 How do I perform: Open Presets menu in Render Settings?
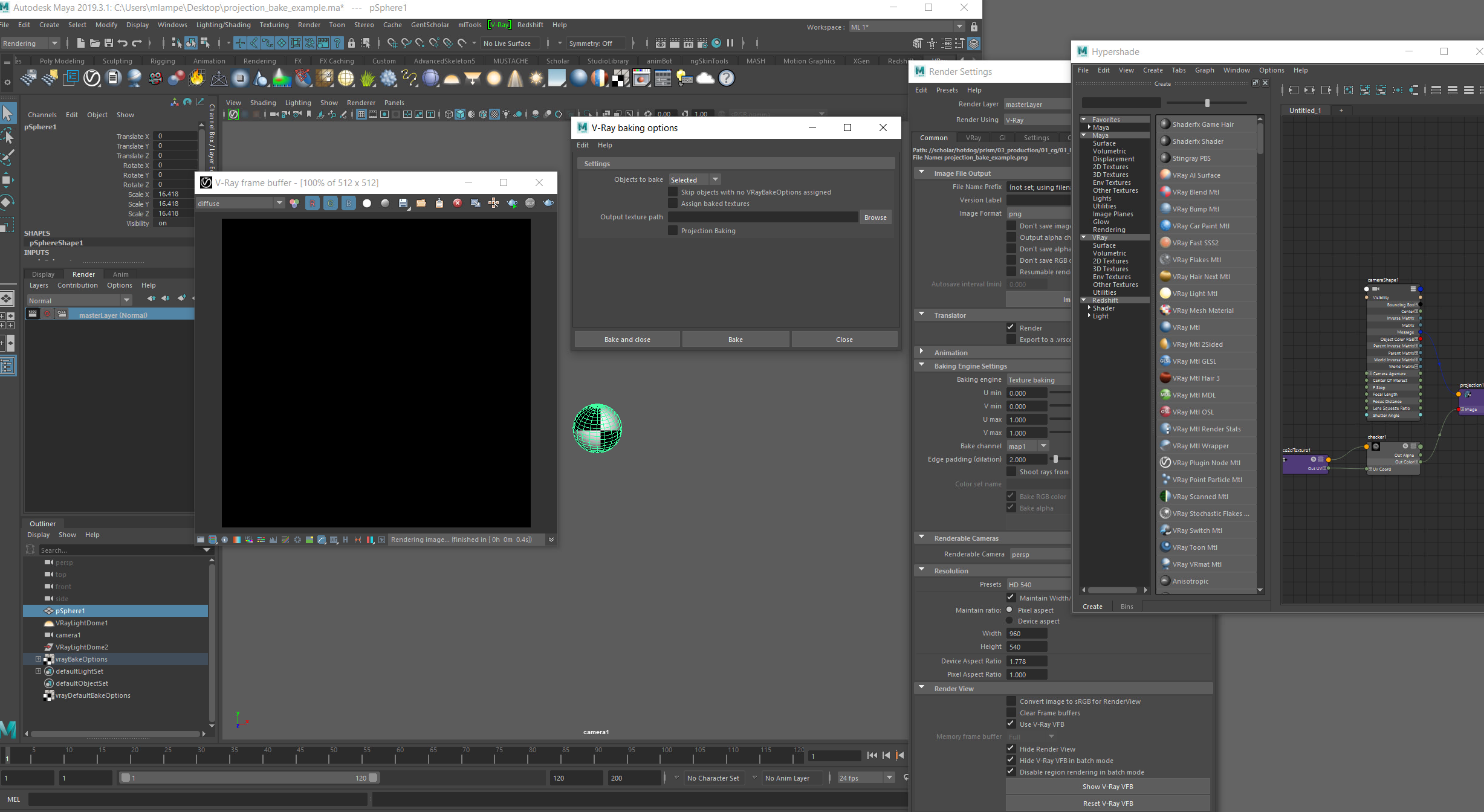947,90
